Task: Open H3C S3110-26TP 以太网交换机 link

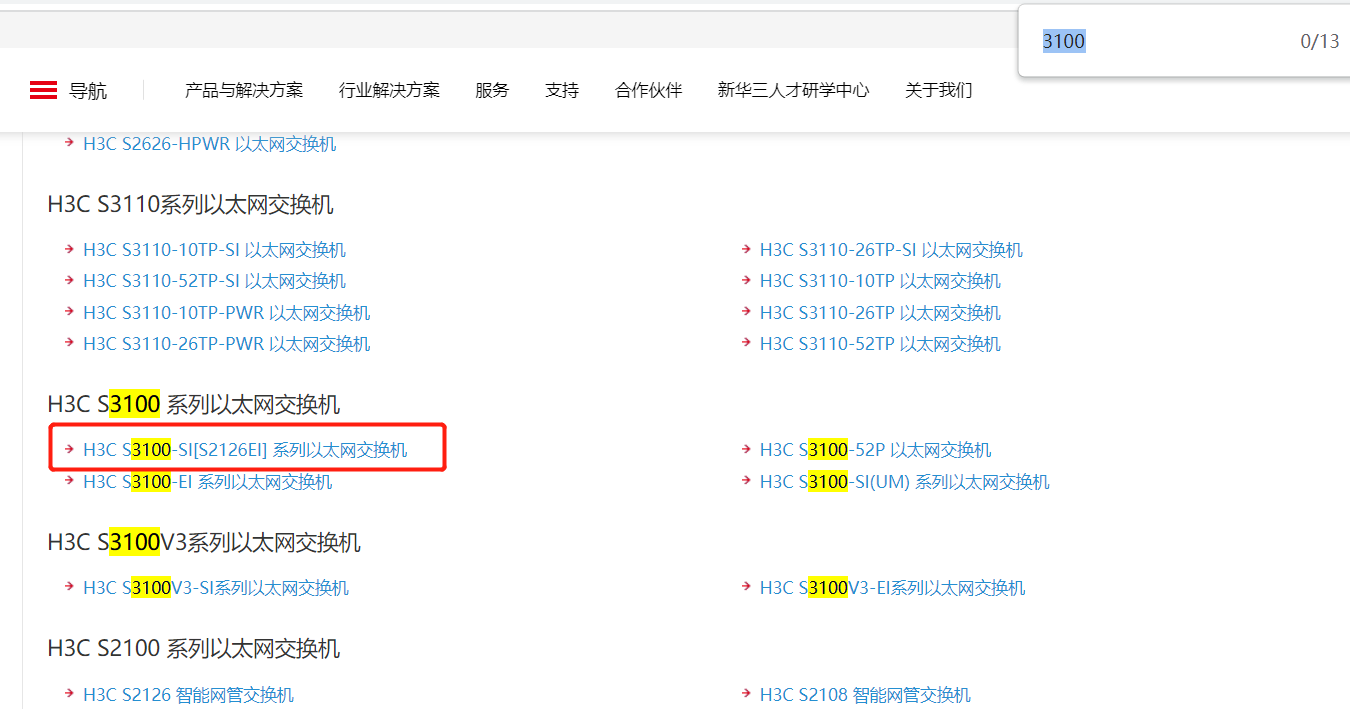Action: click(x=880, y=313)
